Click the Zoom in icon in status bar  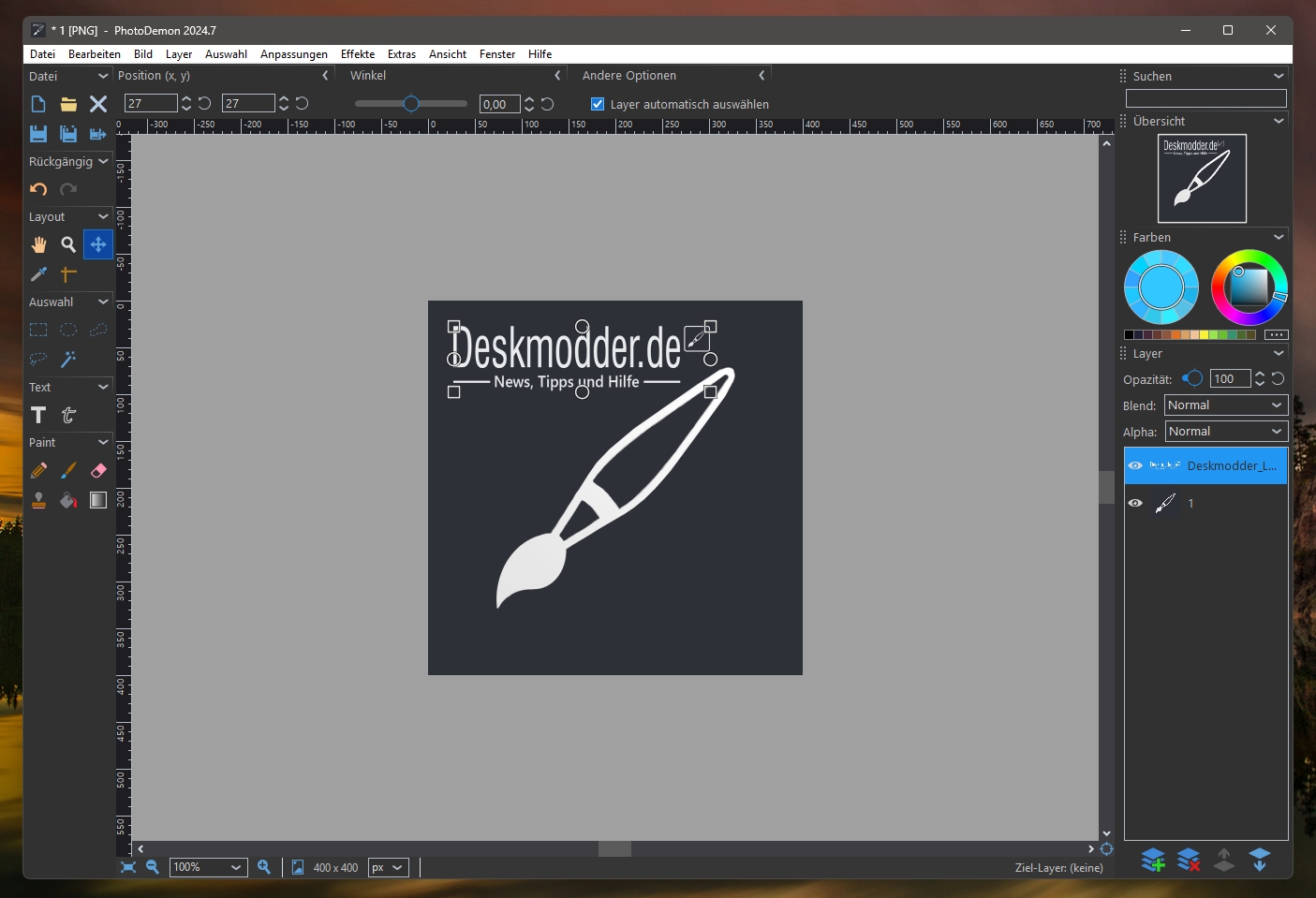coord(264,867)
